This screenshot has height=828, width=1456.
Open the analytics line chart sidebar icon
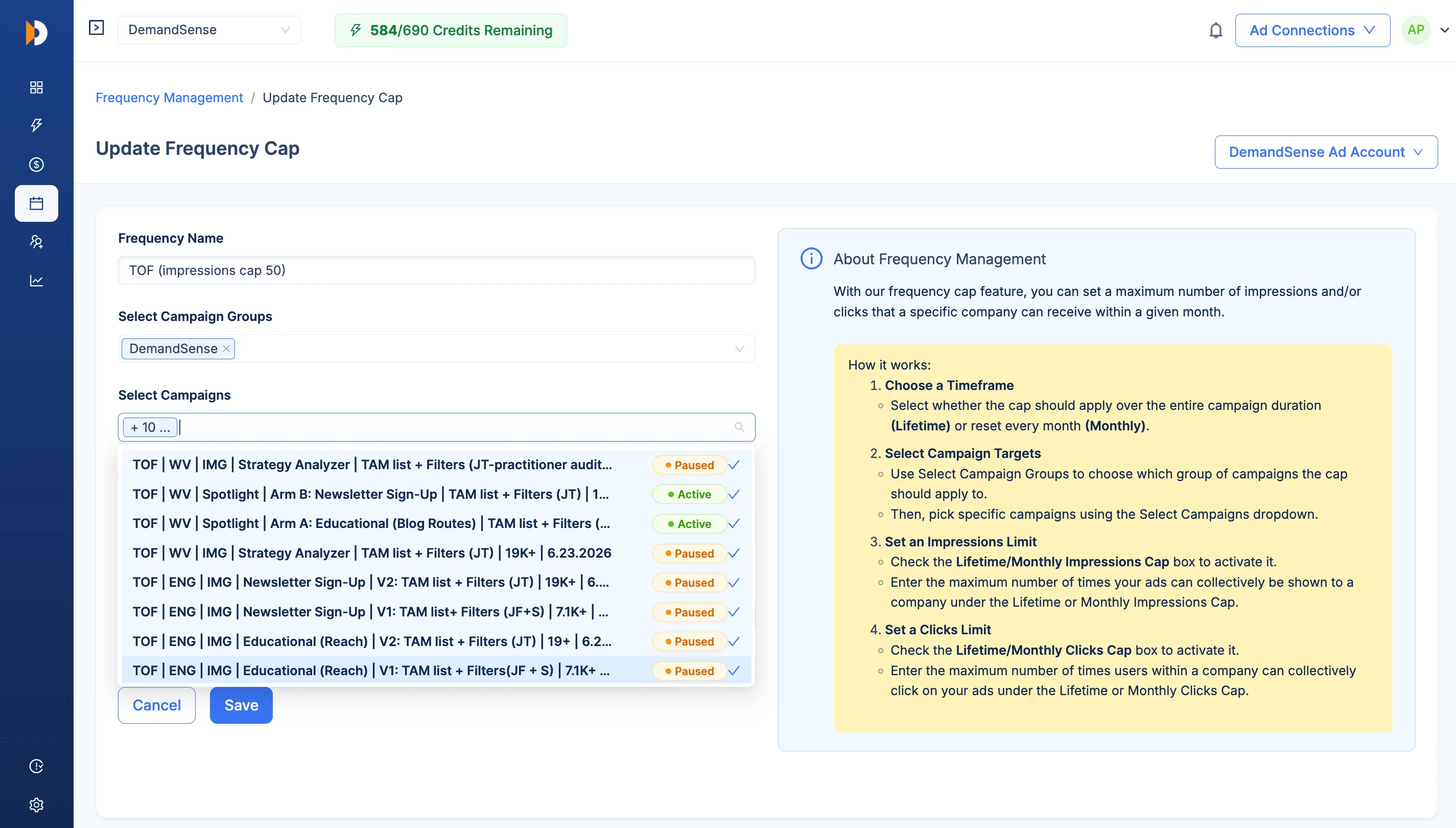click(x=36, y=281)
